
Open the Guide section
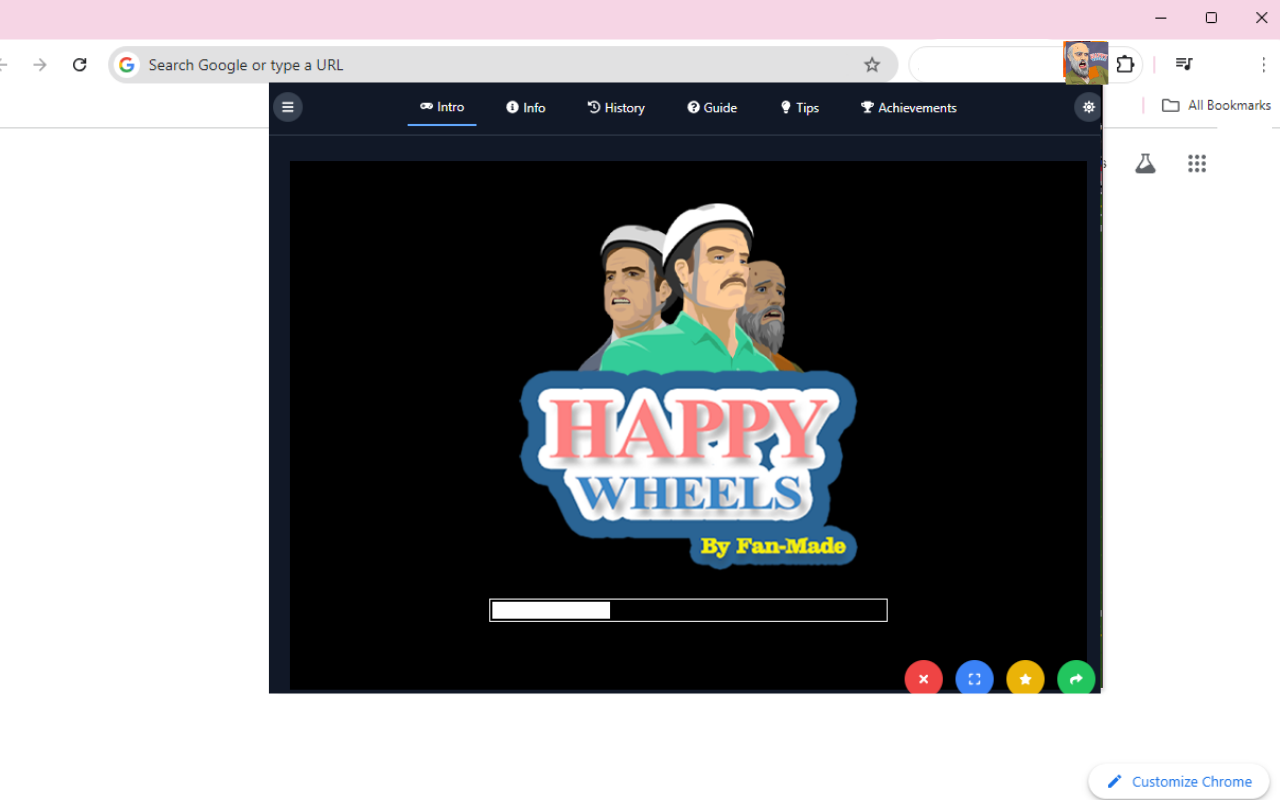[712, 107]
